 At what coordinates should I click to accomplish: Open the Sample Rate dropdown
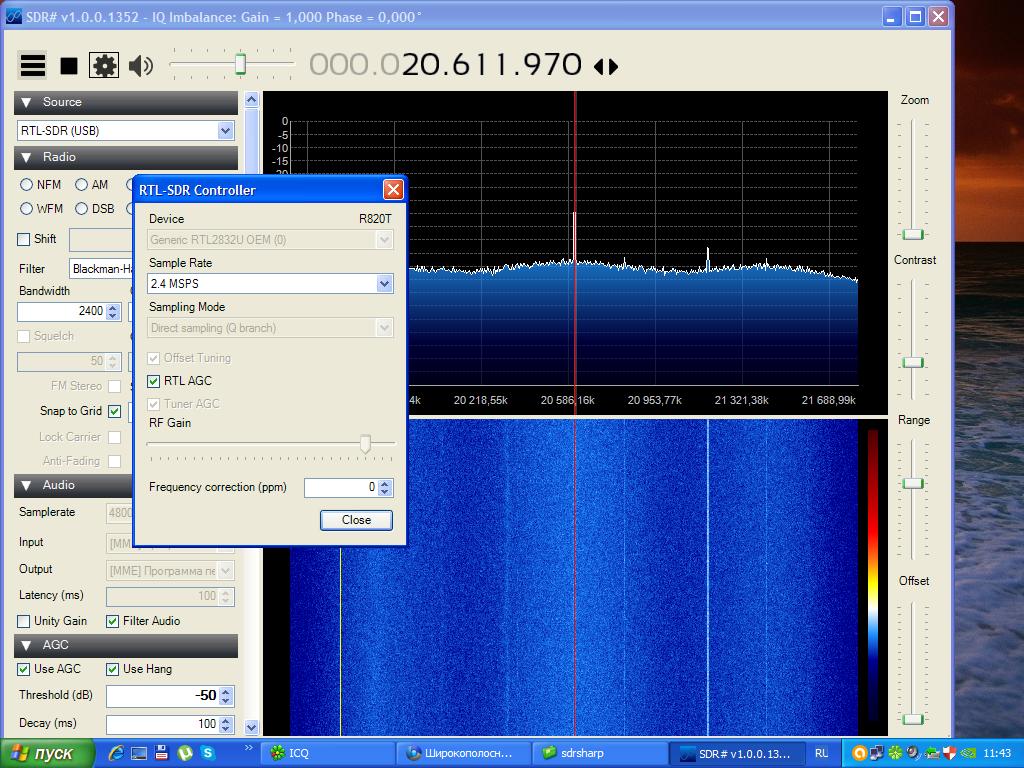384,283
